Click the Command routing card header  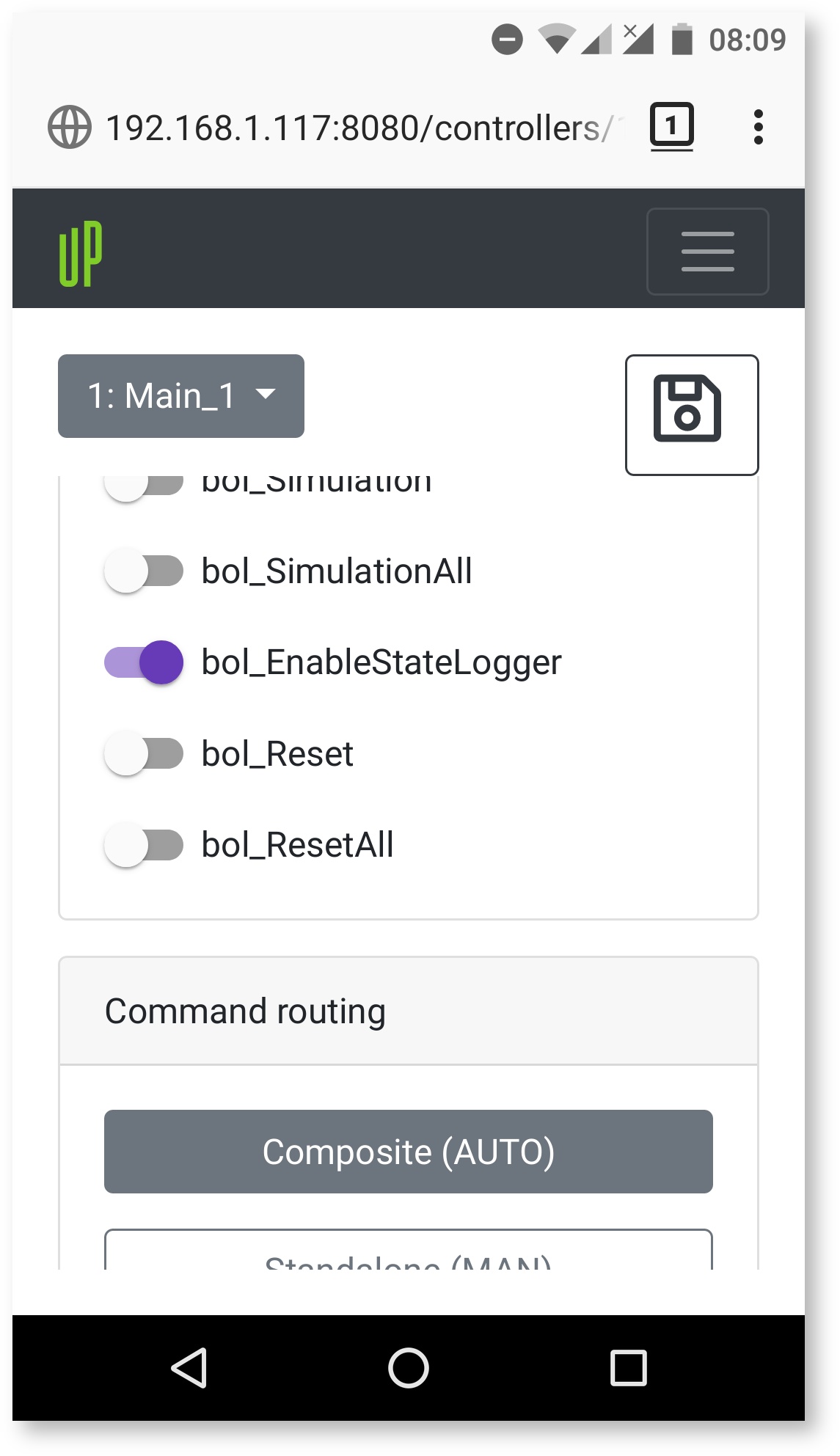tap(408, 1011)
